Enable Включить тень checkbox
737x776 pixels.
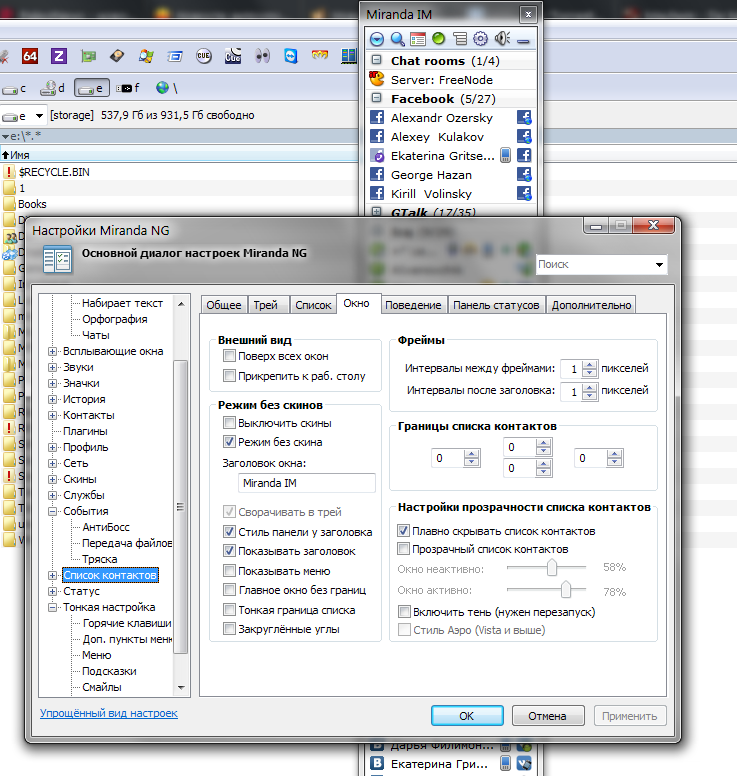404,612
